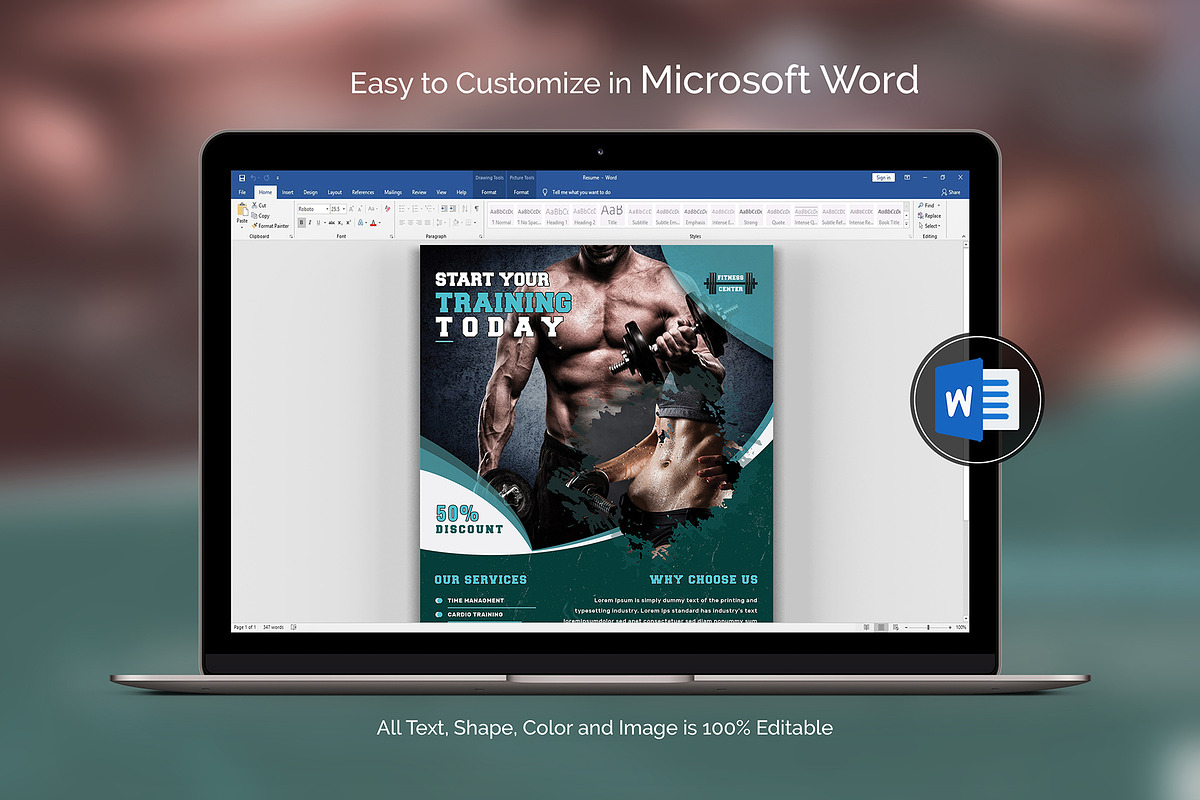This screenshot has height=800, width=1200.
Task: Open the font size 25.5 dropdown
Action: 344,209
